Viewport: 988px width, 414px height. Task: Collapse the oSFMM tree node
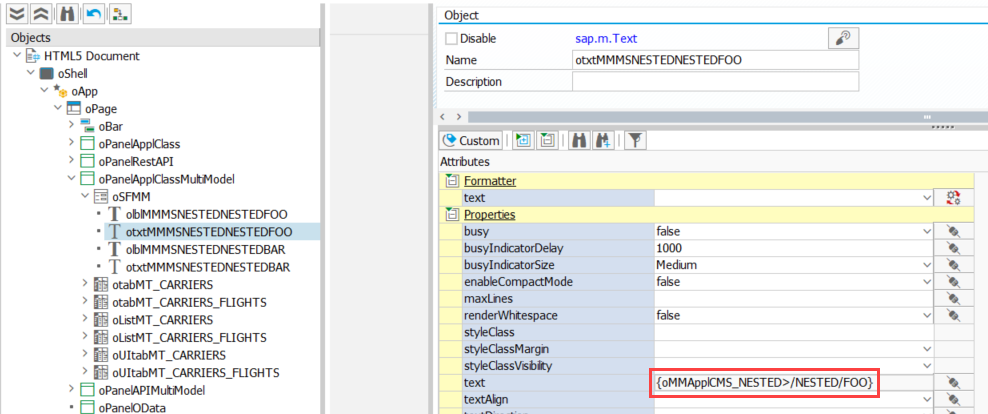click(x=85, y=196)
